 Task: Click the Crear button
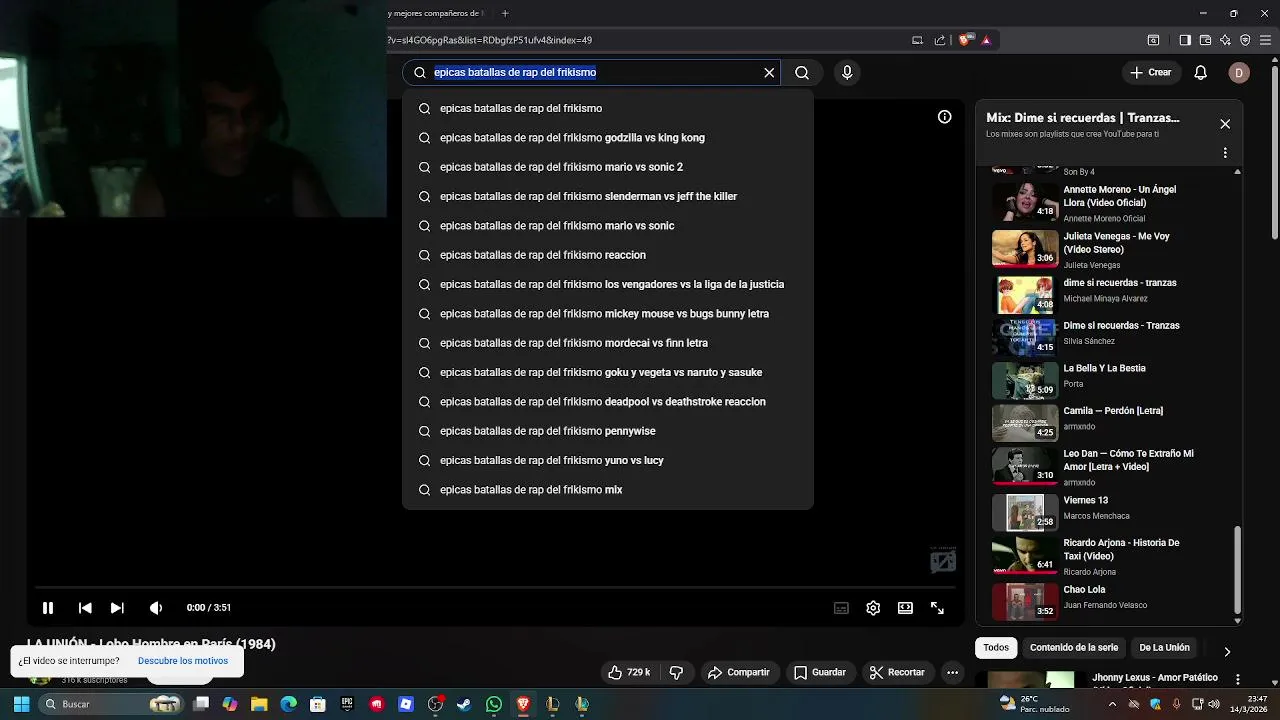(x=1150, y=72)
